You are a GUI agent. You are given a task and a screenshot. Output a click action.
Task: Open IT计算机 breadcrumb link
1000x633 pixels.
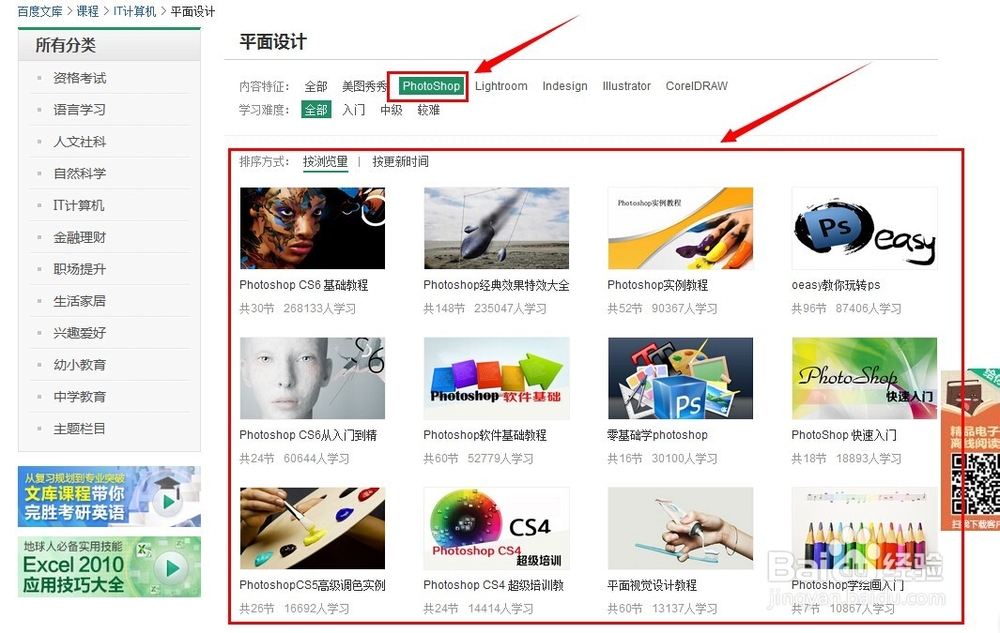click(x=135, y=11)
